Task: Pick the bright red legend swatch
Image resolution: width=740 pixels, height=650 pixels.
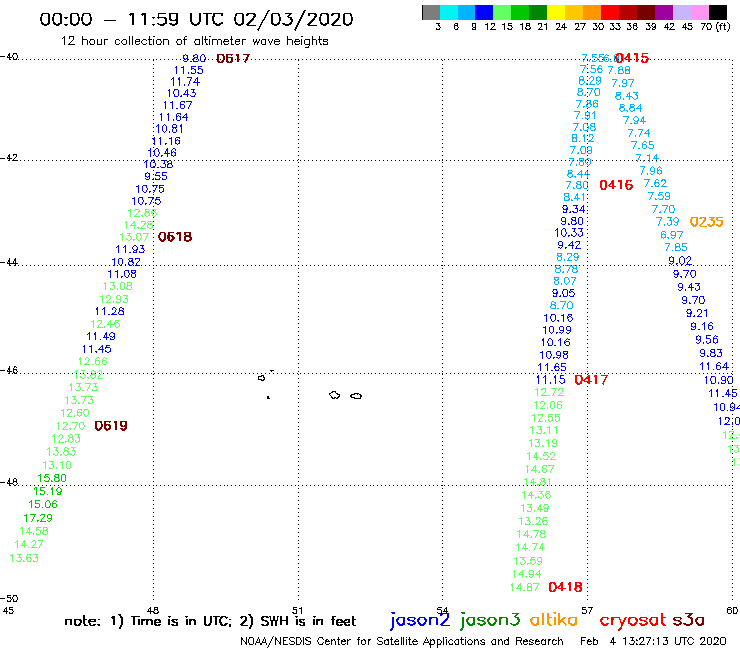Action: tap(610, 12)
